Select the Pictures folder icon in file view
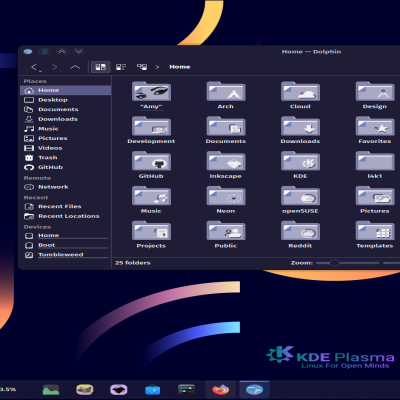This screenshot has width=400, height=400. (x=375, y=196)
